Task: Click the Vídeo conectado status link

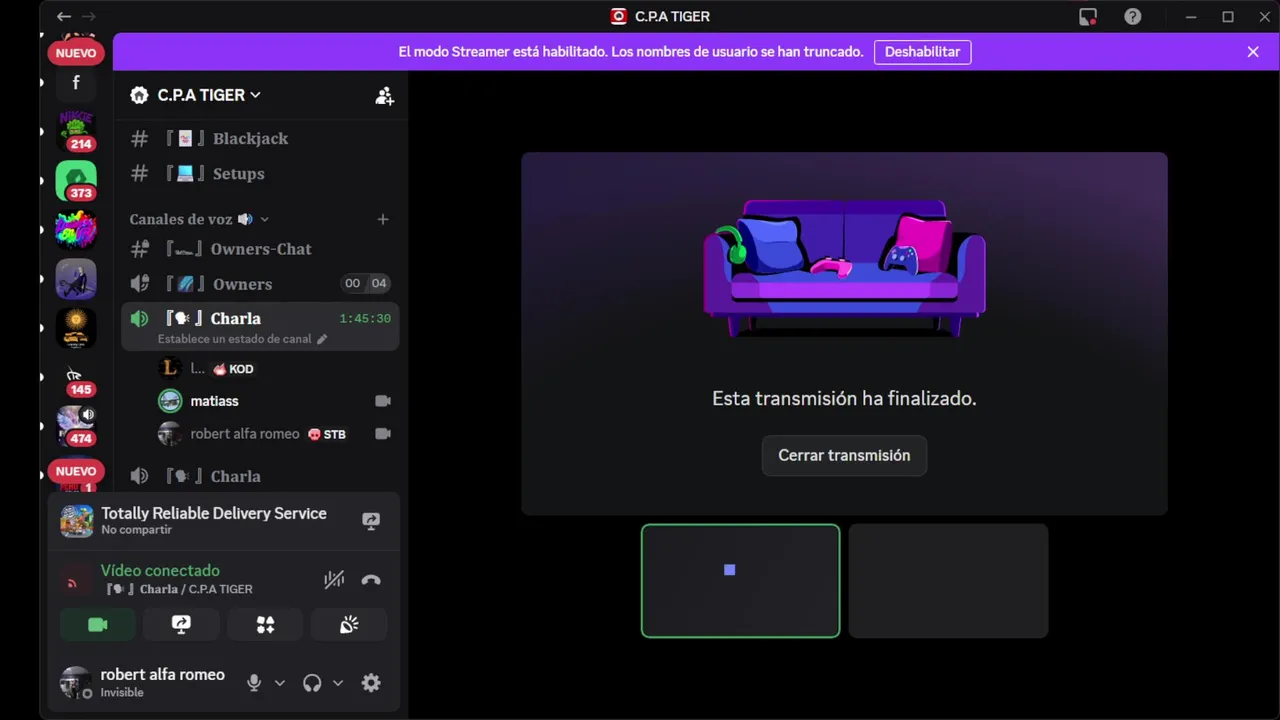Action: pos(160,571)
